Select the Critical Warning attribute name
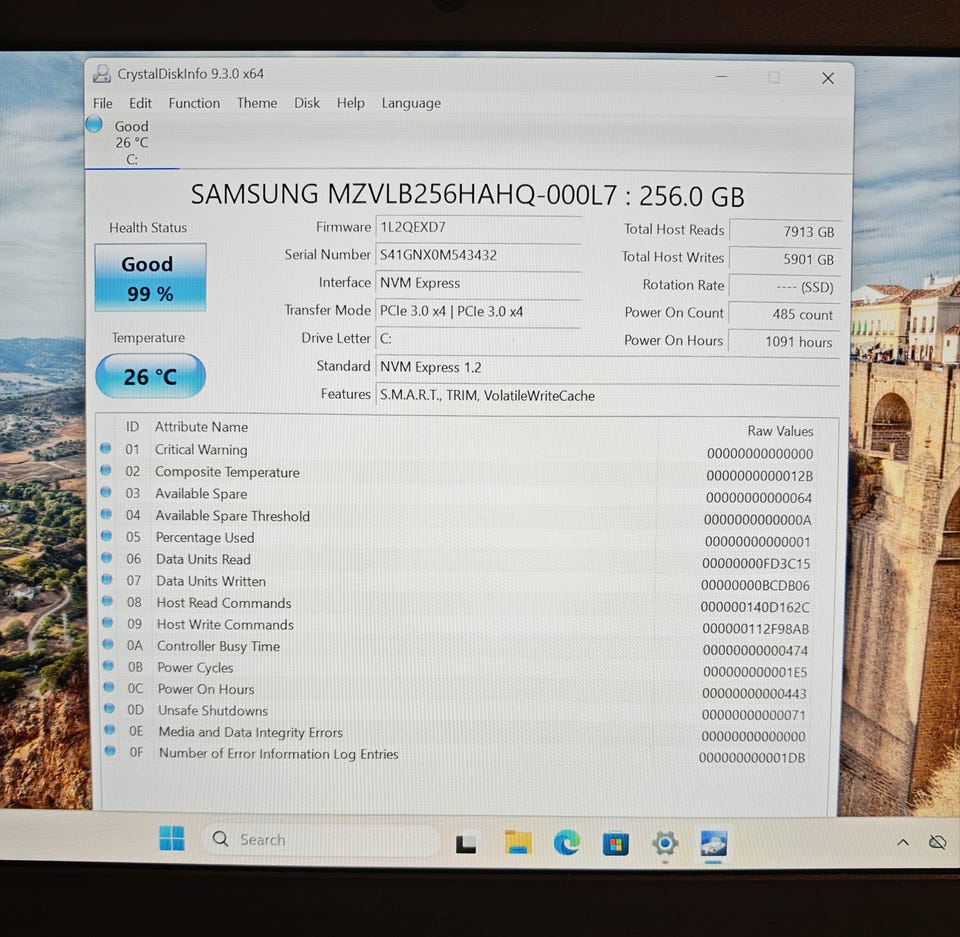 201,450
